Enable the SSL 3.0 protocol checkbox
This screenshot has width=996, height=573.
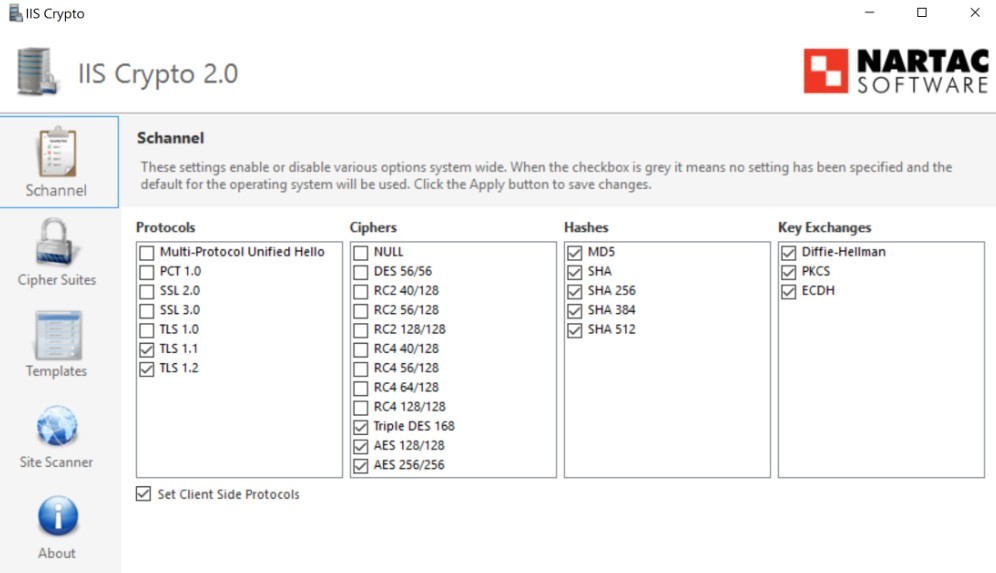pos(147,311)
